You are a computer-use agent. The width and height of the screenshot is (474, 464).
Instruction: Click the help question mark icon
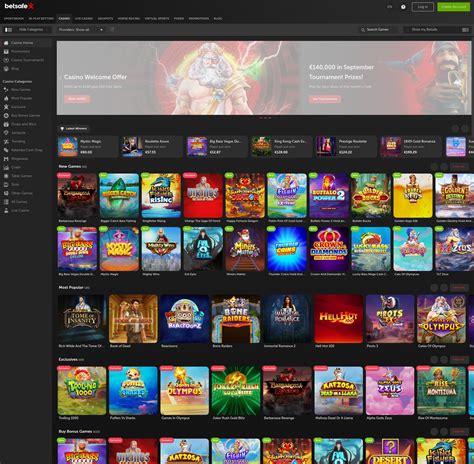403,7
